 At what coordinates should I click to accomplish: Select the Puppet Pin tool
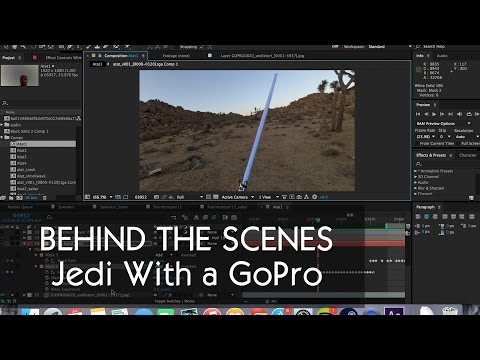127,47
